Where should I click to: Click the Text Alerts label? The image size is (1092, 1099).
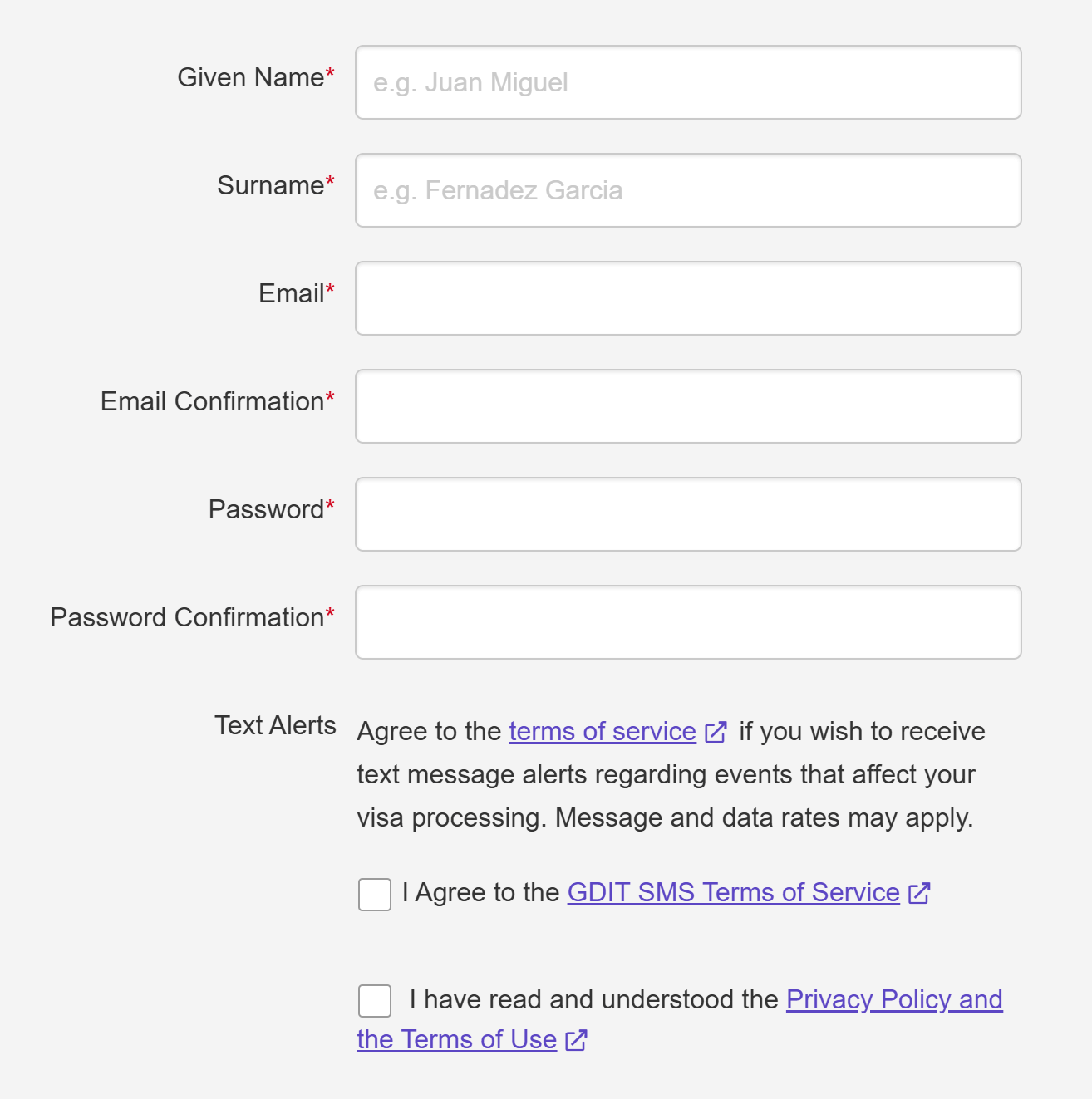click(x=276, y=725)
